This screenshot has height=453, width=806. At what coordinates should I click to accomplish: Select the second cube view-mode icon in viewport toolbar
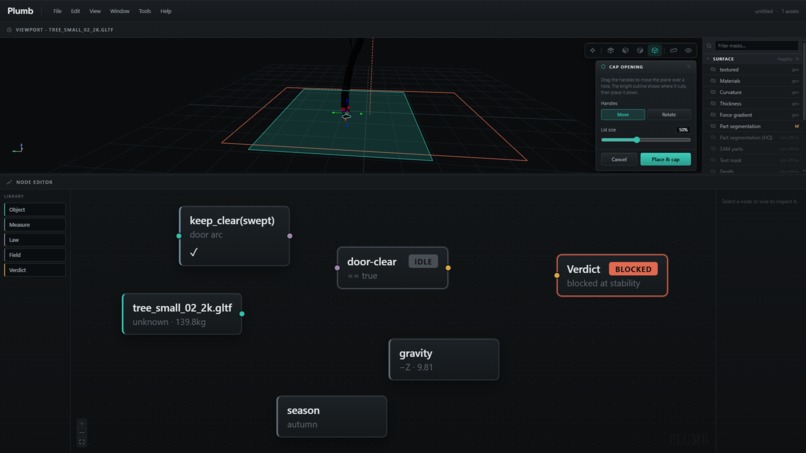click(x=625, y=50)
